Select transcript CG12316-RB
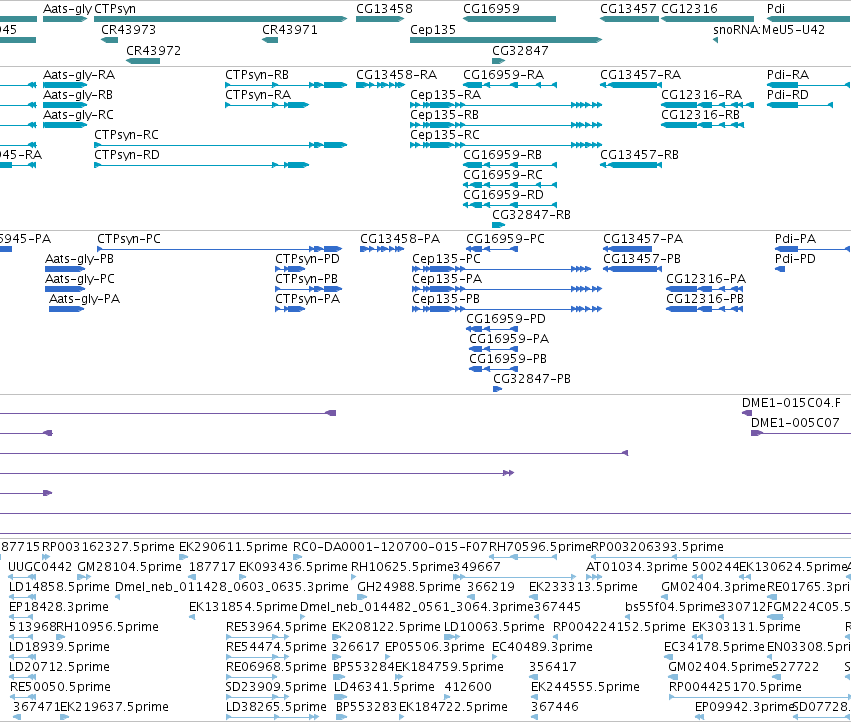 (702, 125)
